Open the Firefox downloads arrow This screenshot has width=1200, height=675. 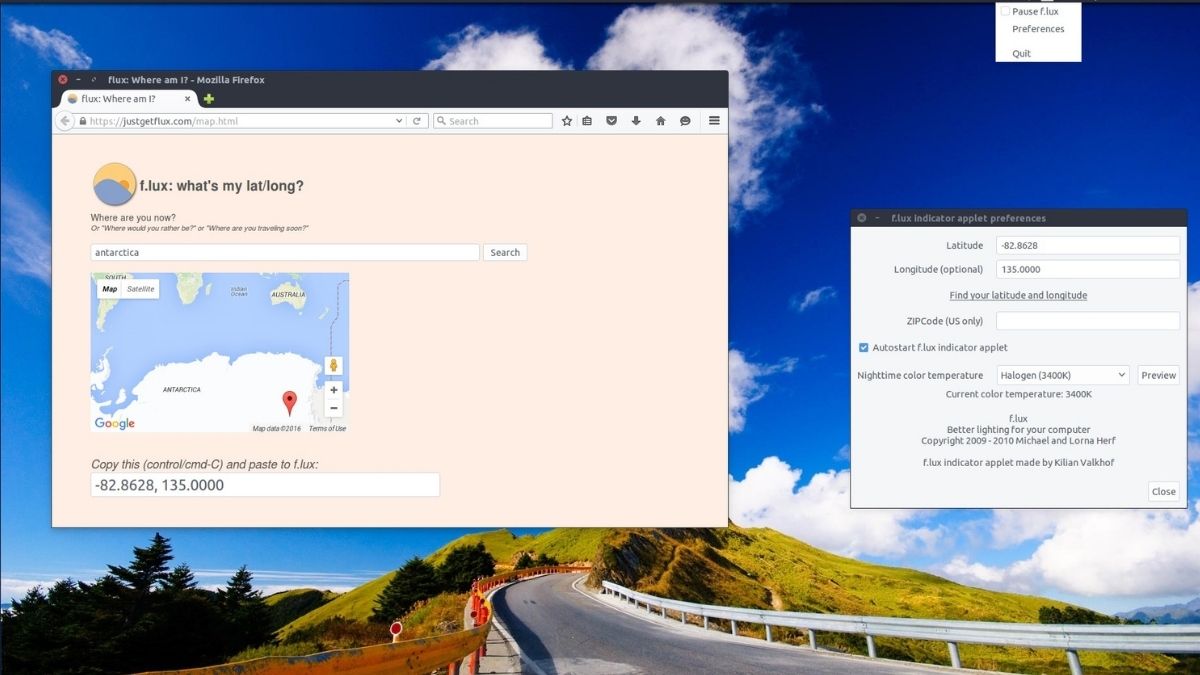click(635, 121)
